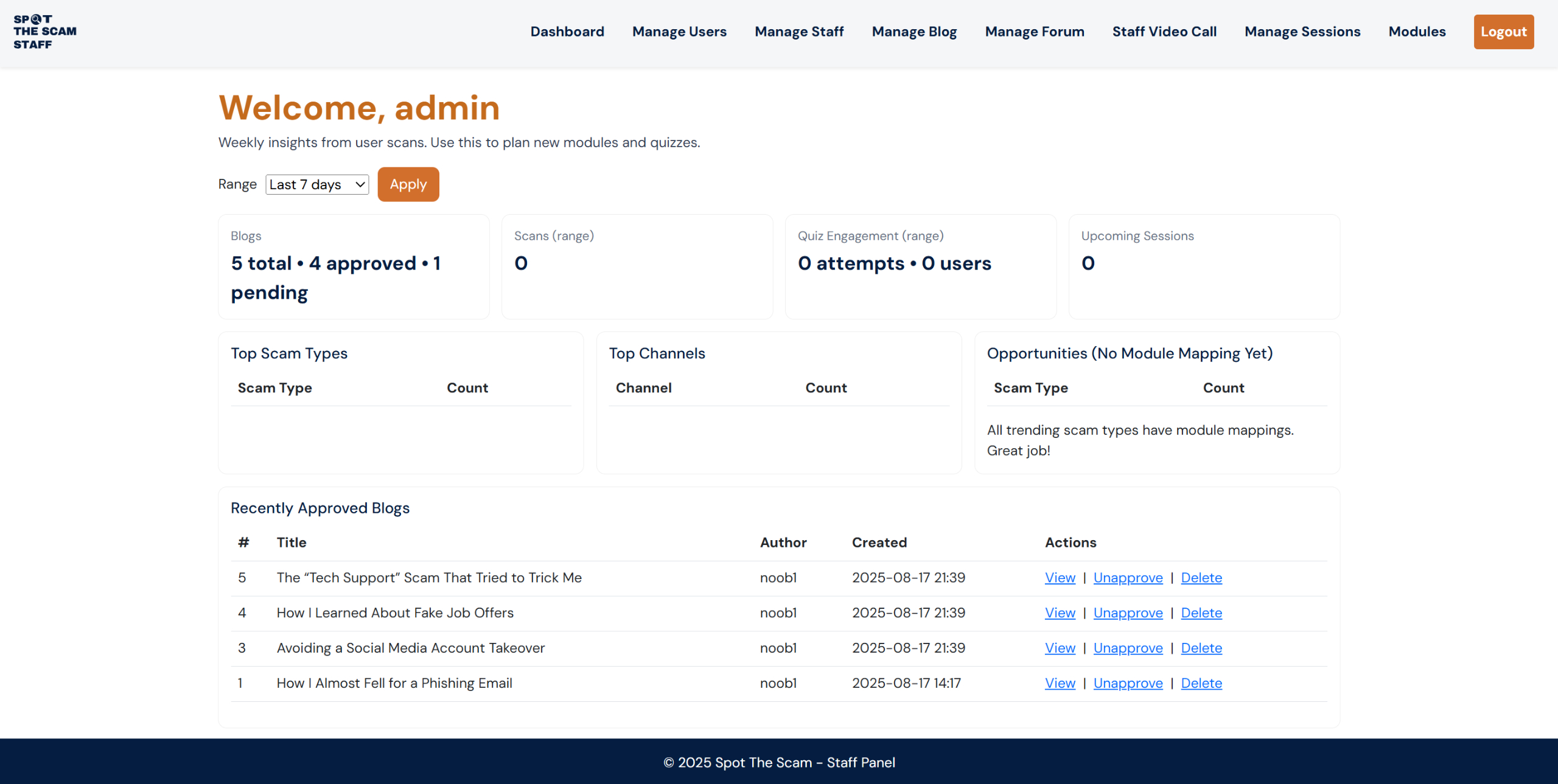This screenshot has height=784, width=1558.
Task: Start Staff Video Call page
Action: coord(1164,32)
